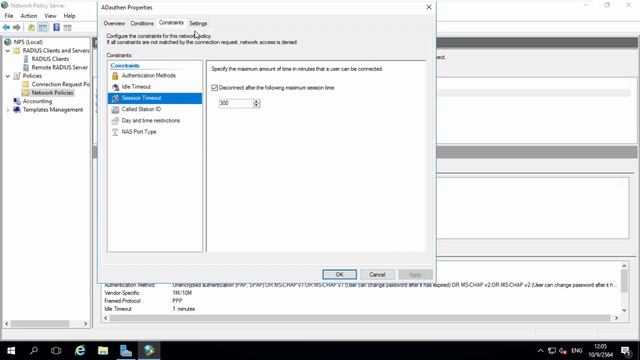Collapse RADIUS Clients and Servers node

coord(8,51)
